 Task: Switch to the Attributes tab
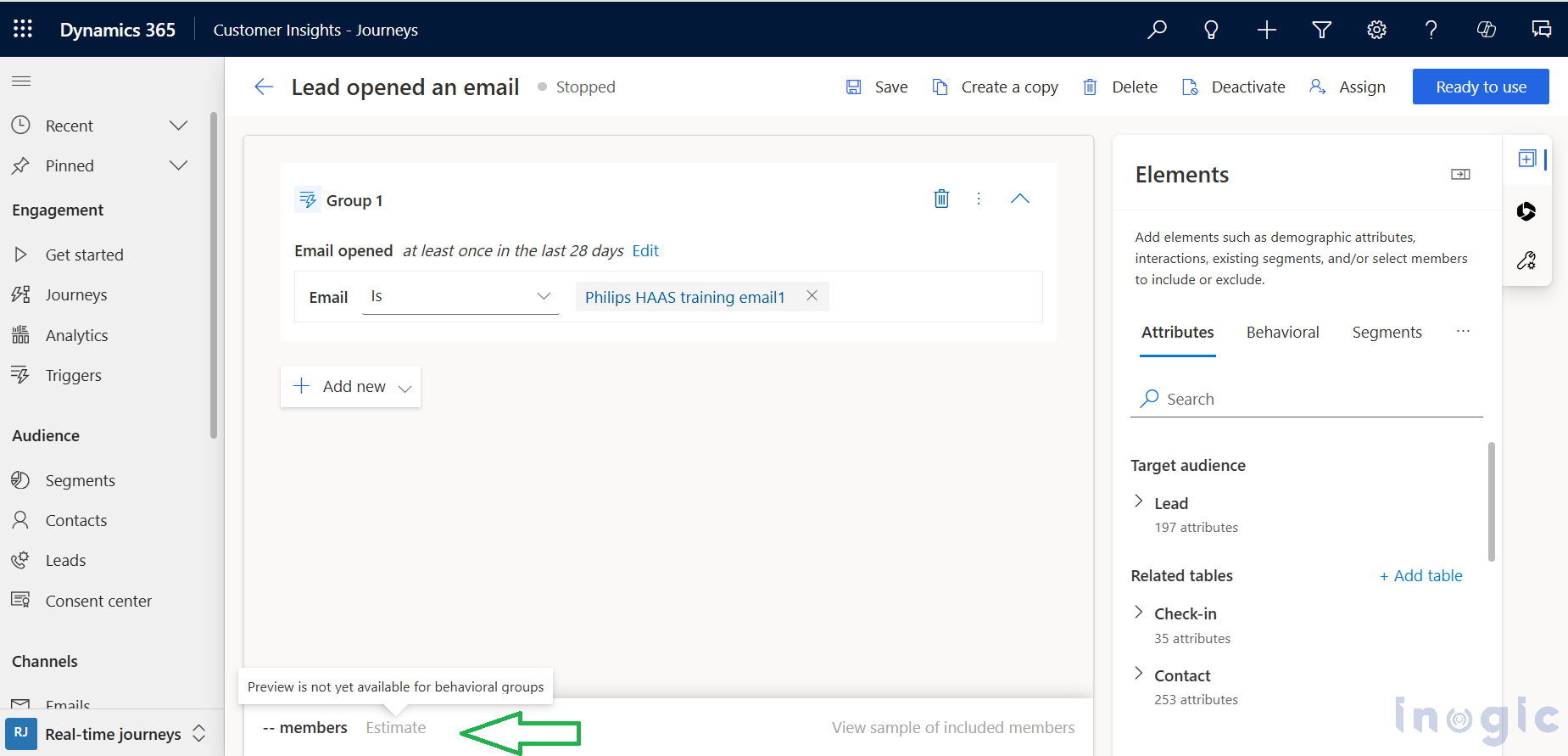[x=1177, y=333]
